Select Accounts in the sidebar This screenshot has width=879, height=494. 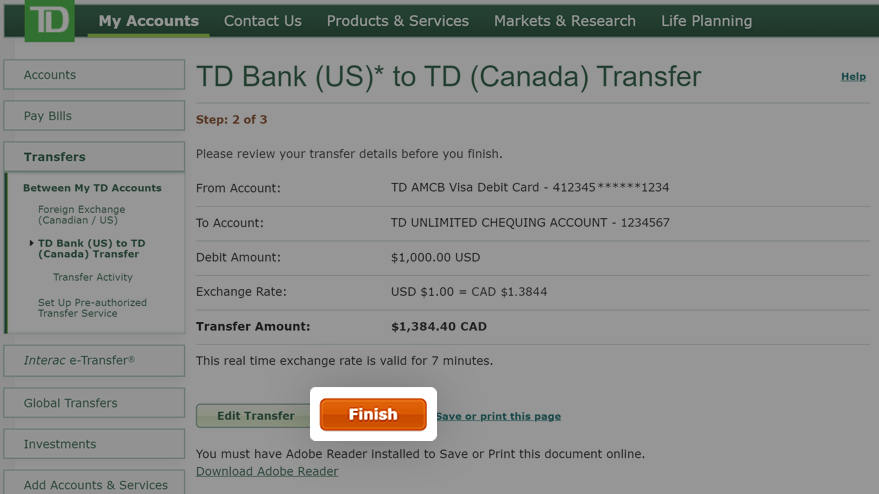(x=94, y=75)
